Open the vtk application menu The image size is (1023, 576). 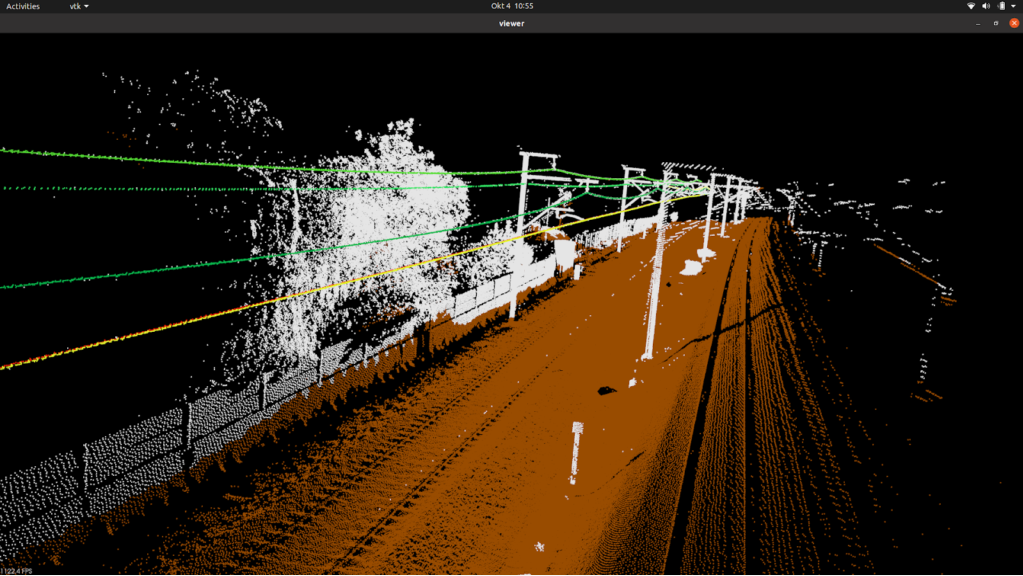[79, 6]
